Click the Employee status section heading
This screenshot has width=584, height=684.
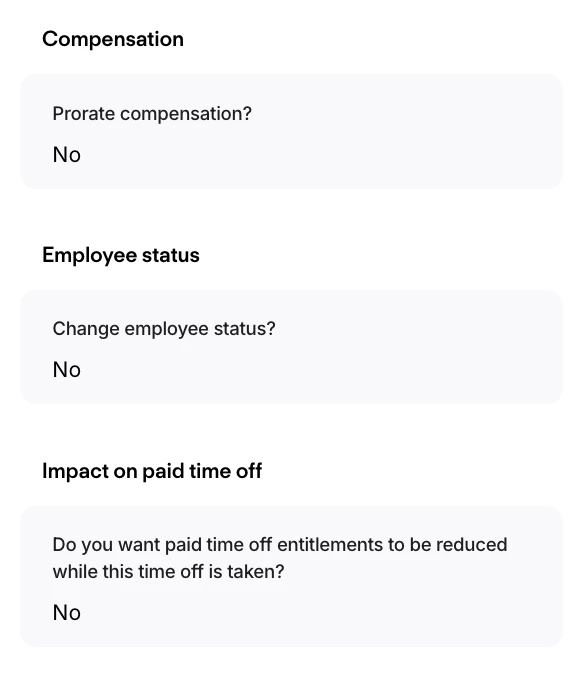click(x=121, y=255)
